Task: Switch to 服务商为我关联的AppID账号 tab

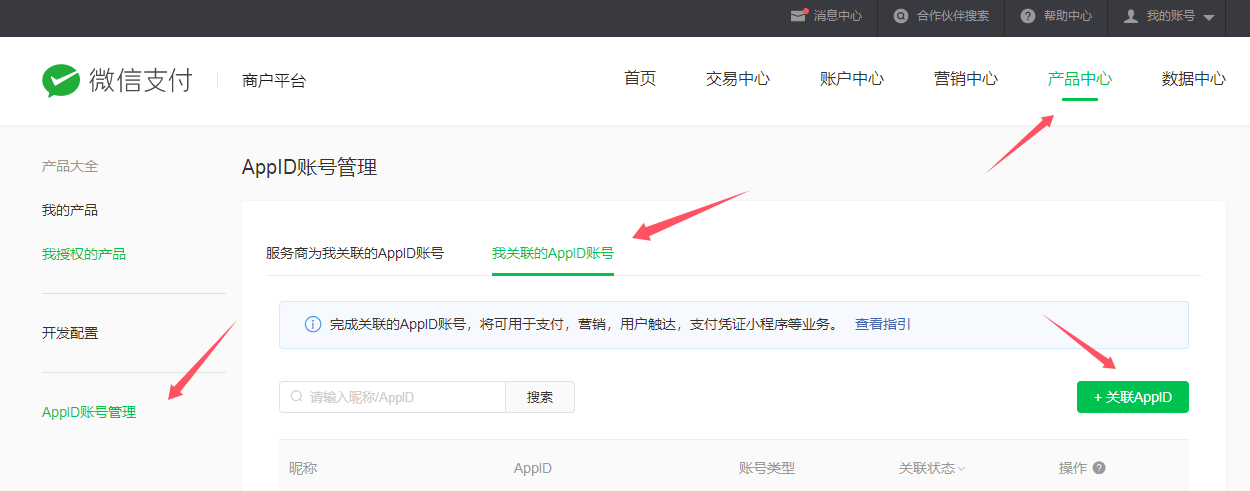Action: [x=355, y=253]
